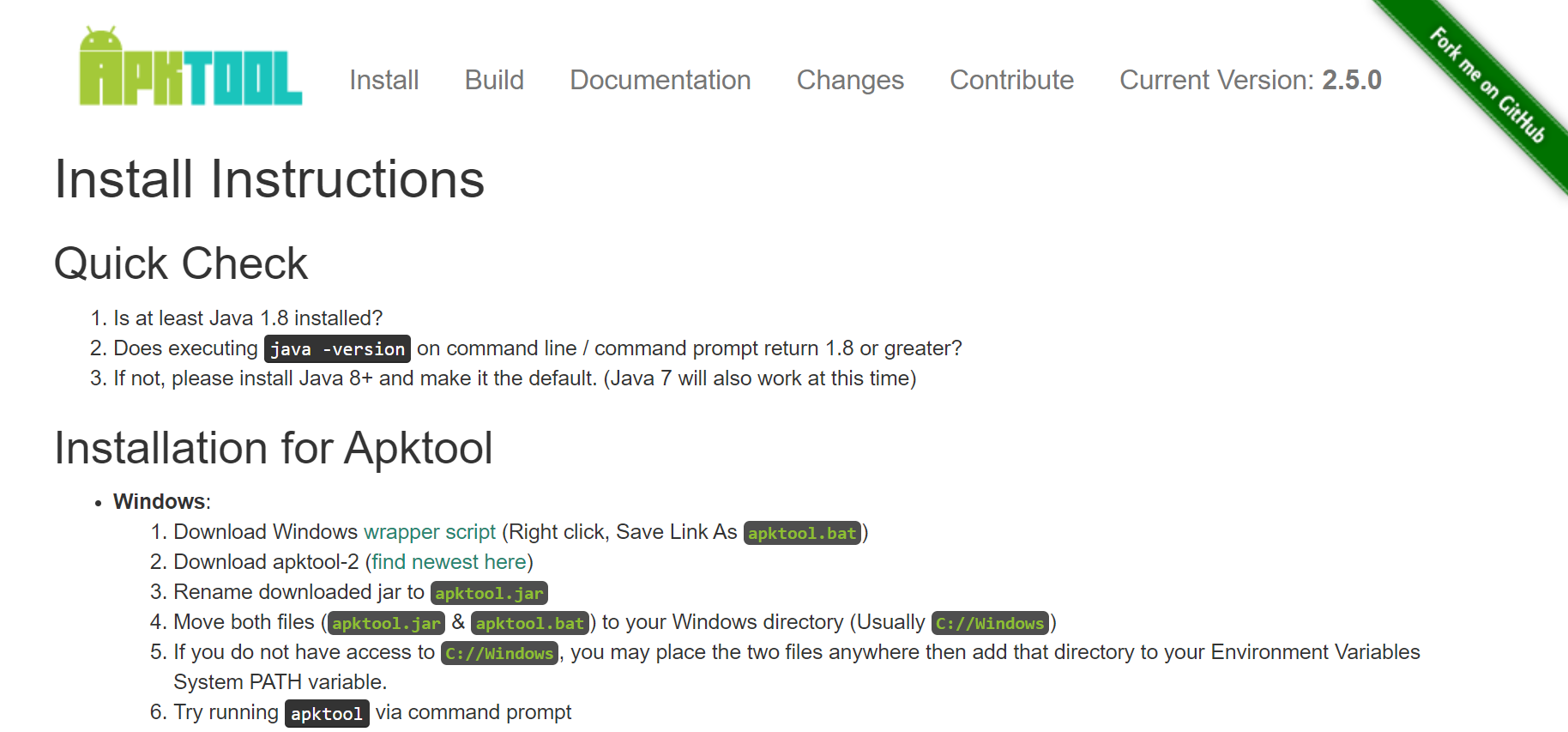Open the find newest here link

[x=449, y=562]
